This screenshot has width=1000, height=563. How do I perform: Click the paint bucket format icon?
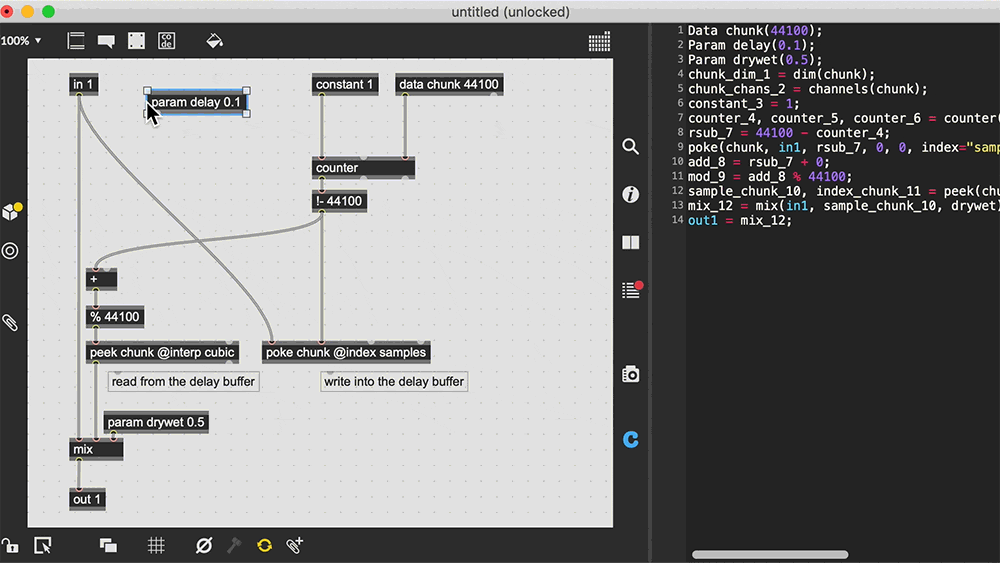214,41
